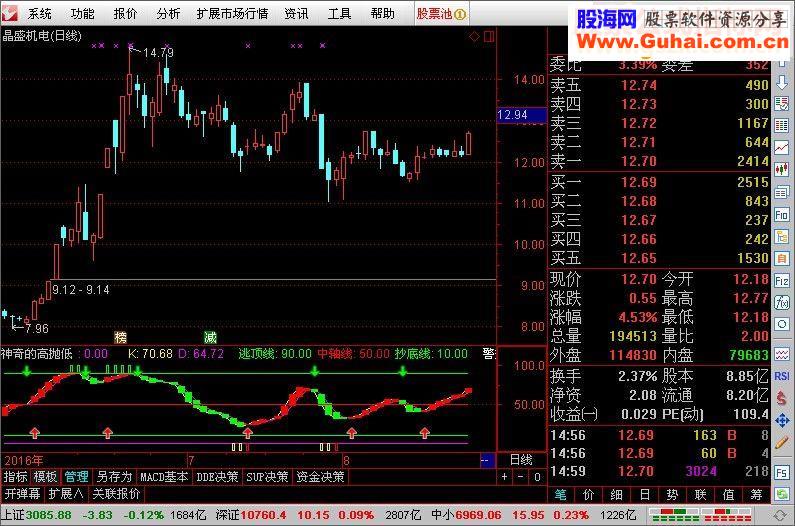Open the 资讯 menu

[x=297, y=14]
